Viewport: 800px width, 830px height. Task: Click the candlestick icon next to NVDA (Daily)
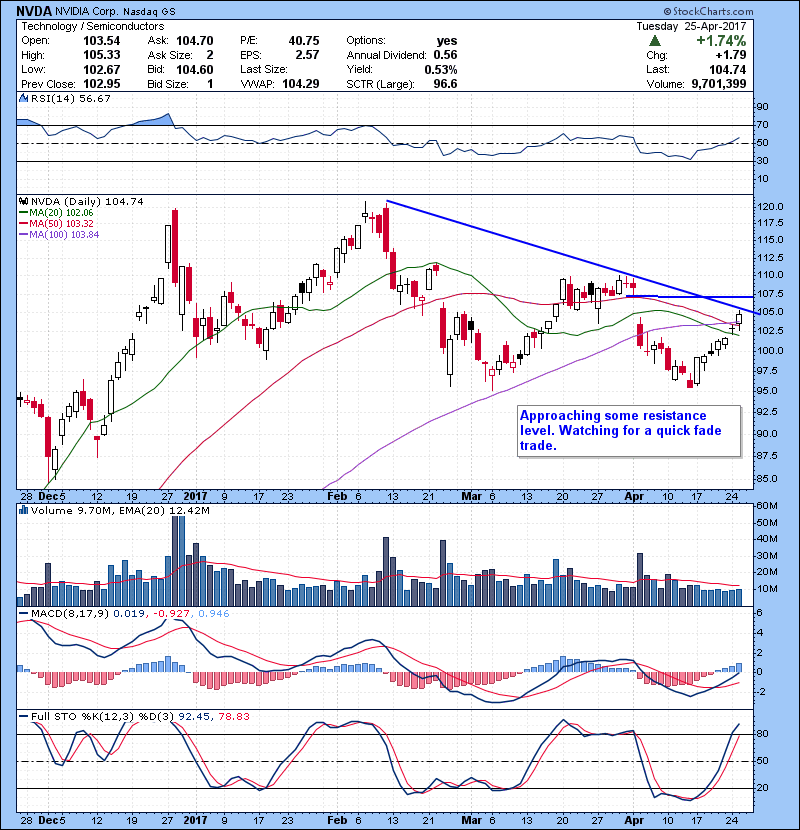[x=23, y=202]
